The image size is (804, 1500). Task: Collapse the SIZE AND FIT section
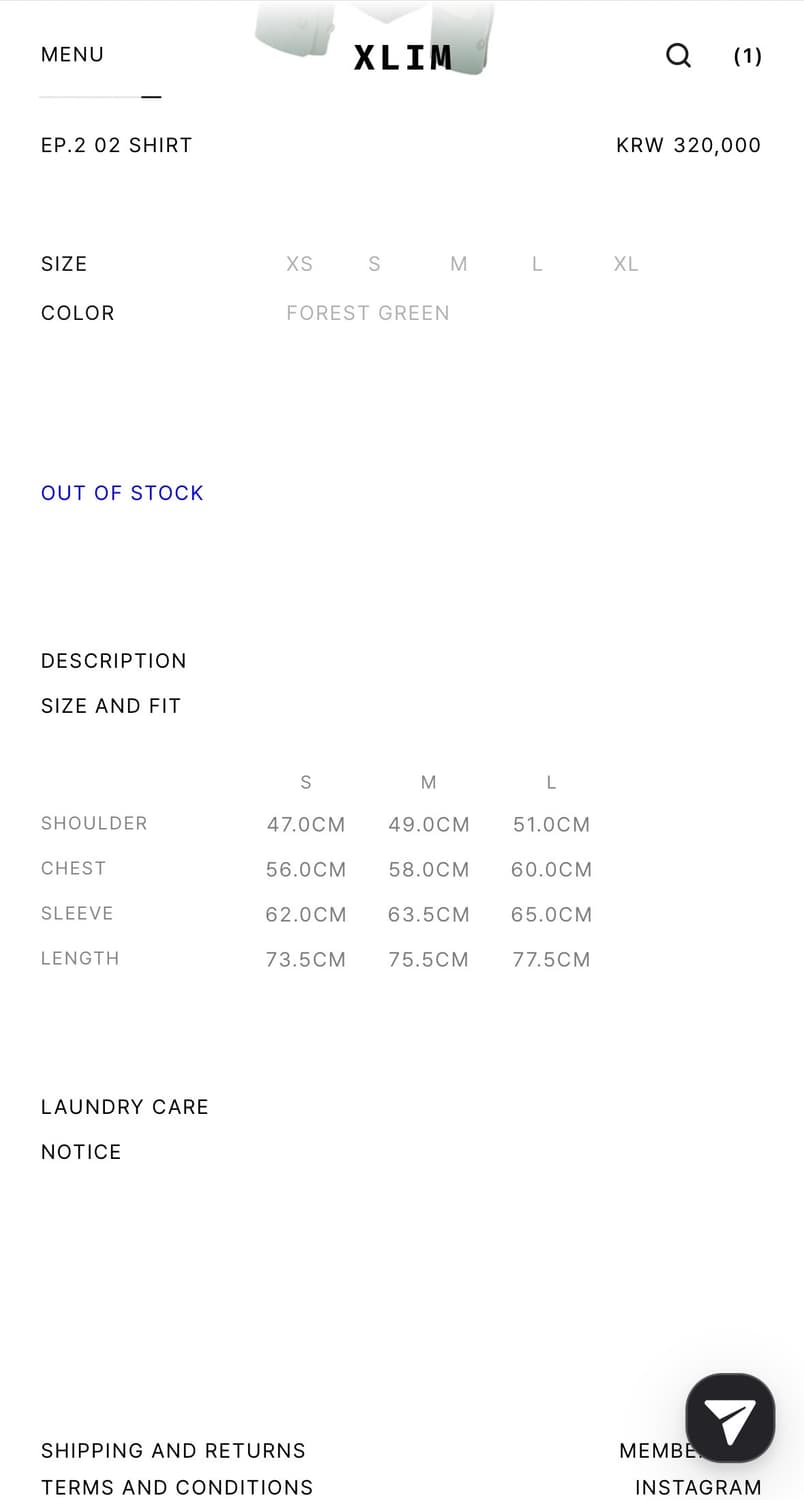110,706
